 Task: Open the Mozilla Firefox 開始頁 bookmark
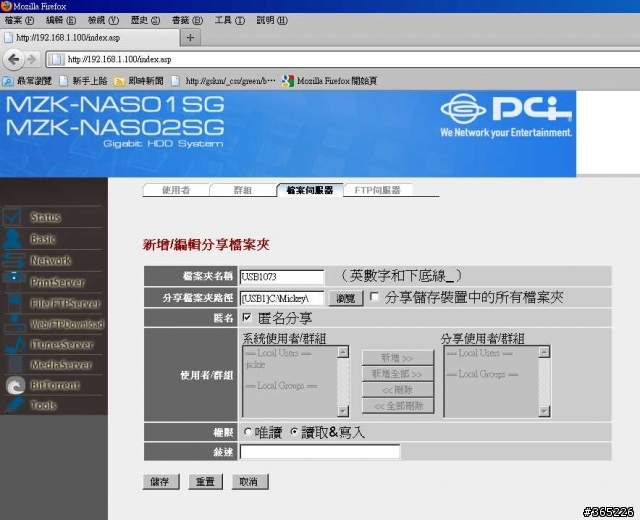[329, 81]
